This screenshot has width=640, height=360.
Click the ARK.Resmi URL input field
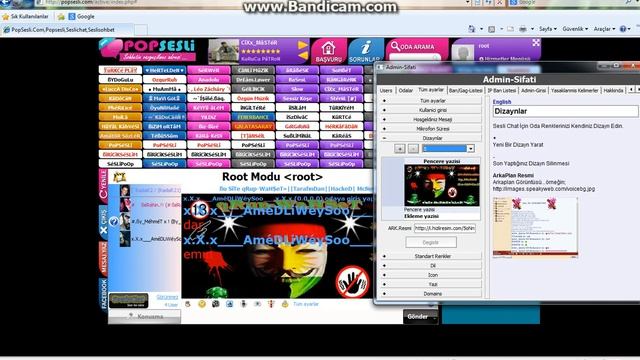[444, 229]
